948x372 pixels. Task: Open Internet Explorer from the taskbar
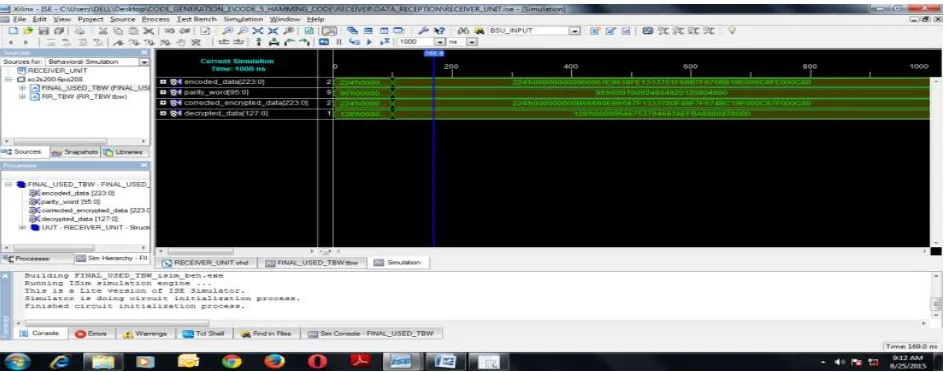point(60,362)
